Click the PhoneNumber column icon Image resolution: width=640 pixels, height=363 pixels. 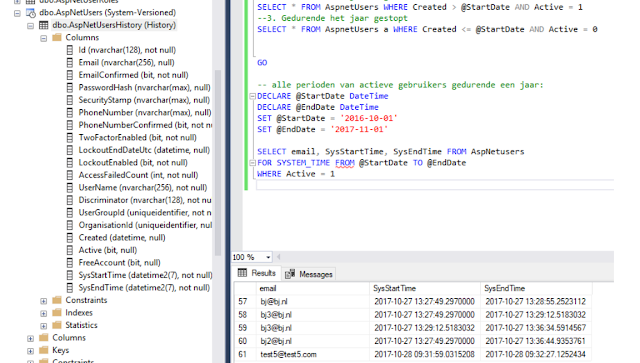(70, 113)
